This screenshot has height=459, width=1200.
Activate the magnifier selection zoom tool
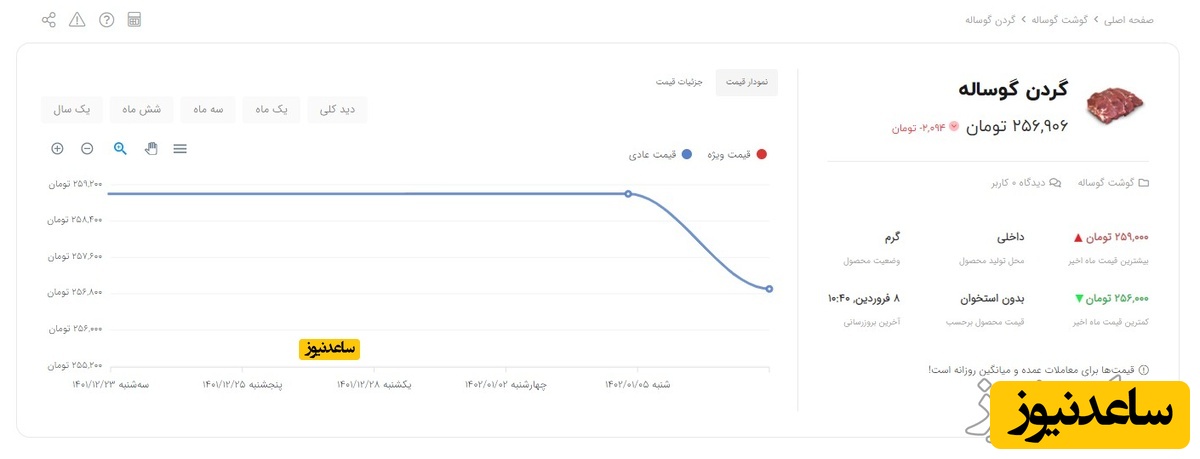(120, 149)
